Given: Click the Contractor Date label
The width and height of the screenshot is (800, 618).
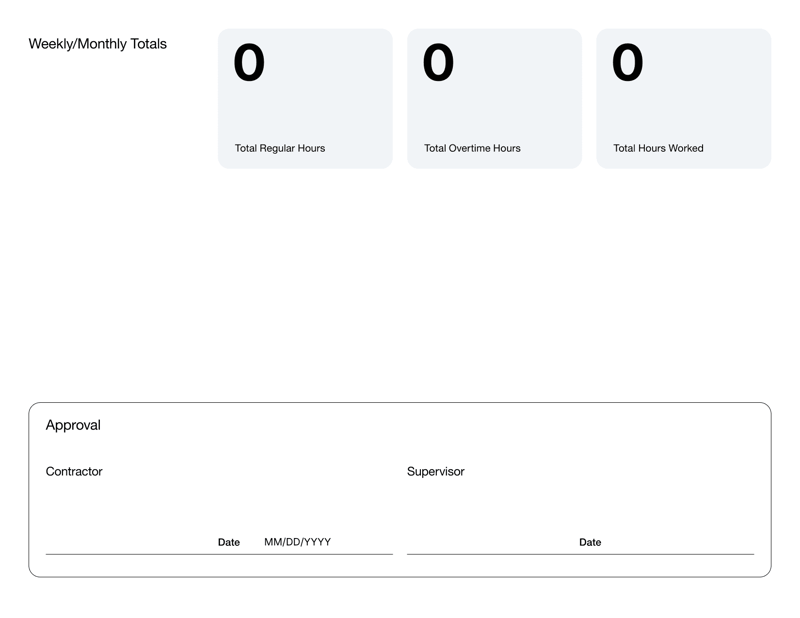Looking at the screenshot, I should point(228,542).
